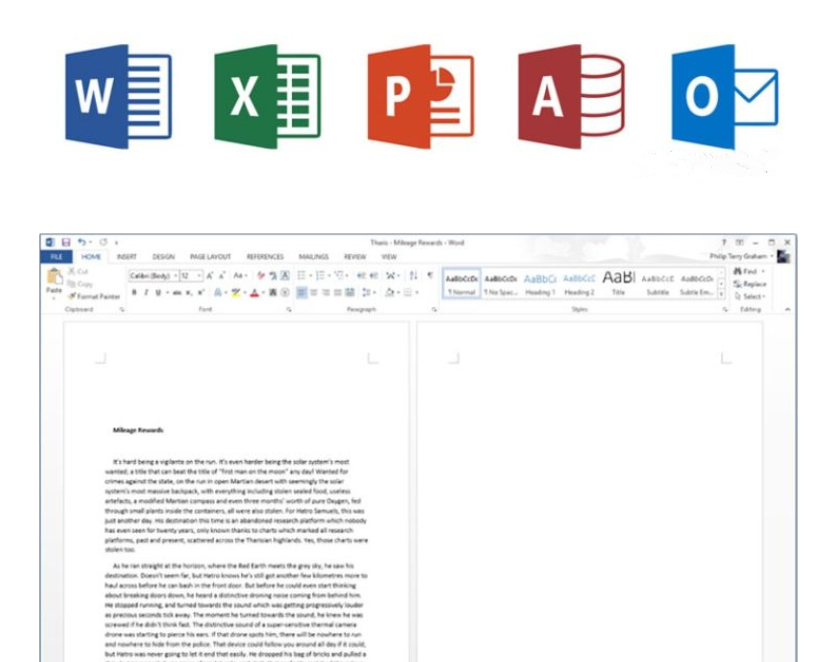Click the red font color button
The height and width of the screenshot is (662, 834).
tap(254, 293)
